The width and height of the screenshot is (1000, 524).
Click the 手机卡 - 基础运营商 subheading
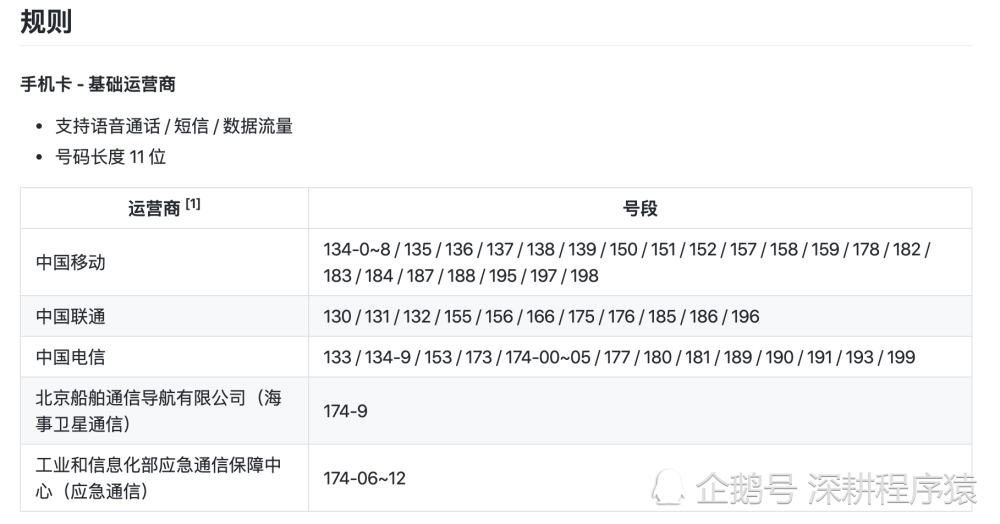click(x=98, y=84)
